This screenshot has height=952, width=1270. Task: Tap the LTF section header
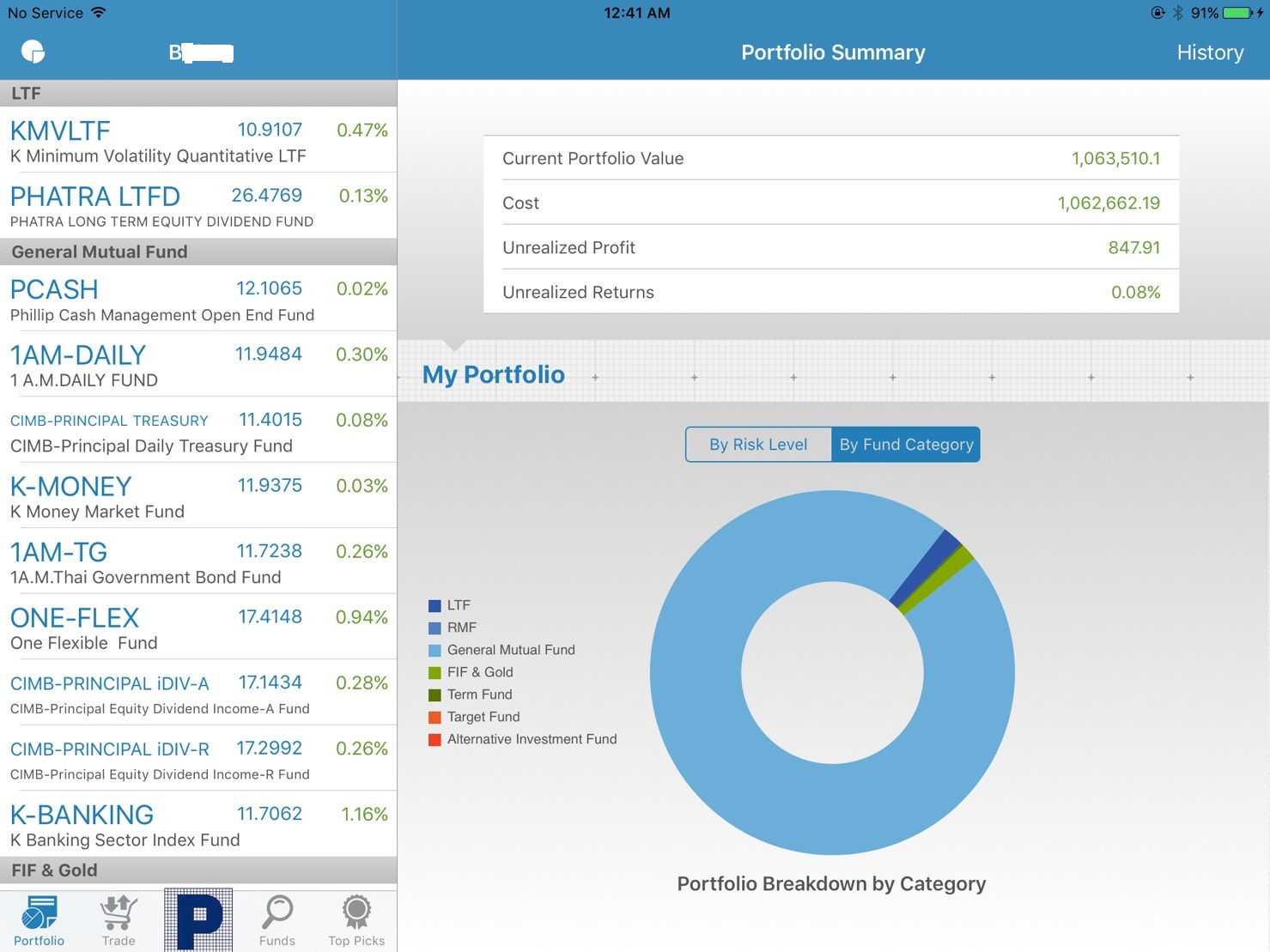click(198, 94)
